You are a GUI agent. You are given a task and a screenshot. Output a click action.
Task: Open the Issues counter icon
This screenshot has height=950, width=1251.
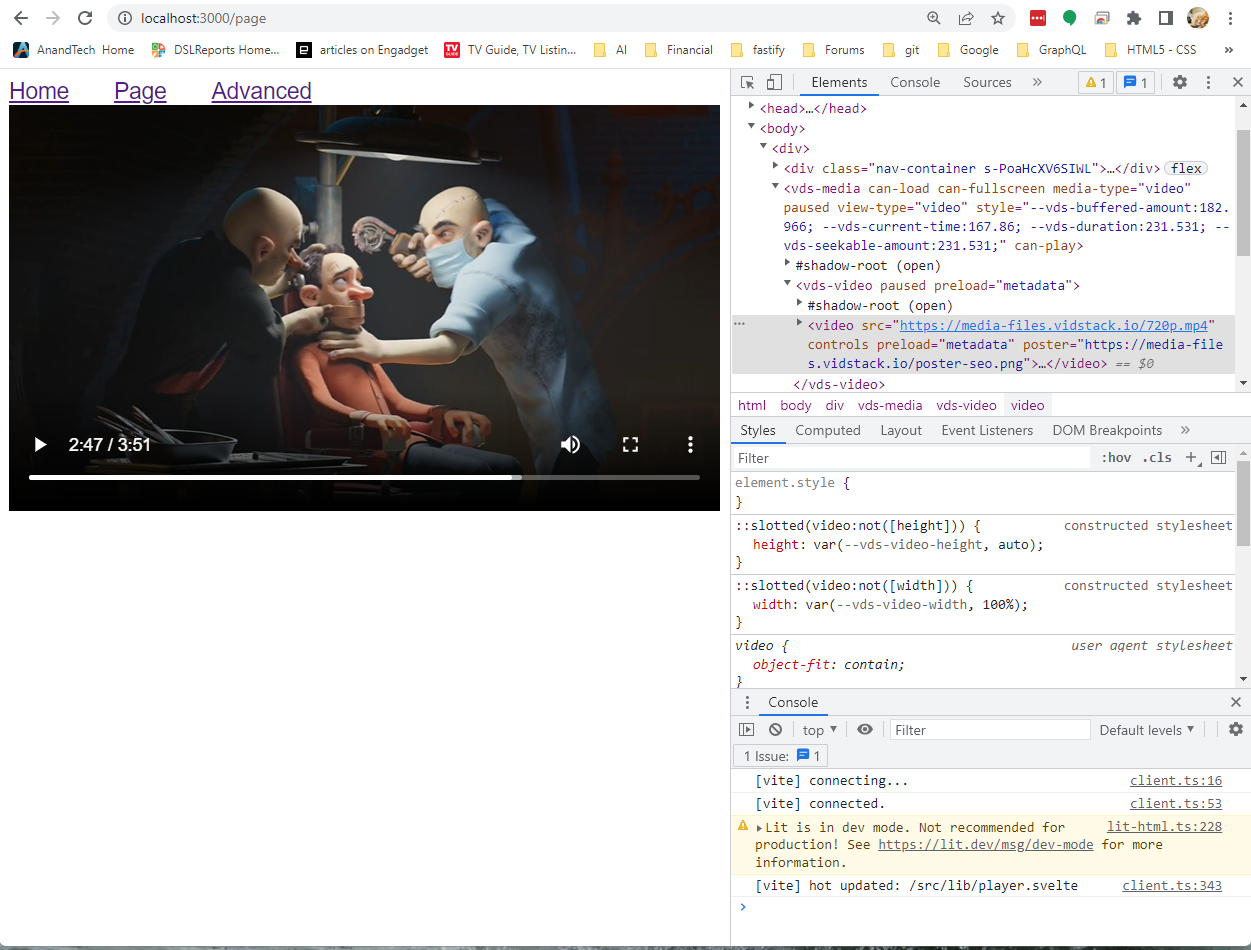(1134, 82)
